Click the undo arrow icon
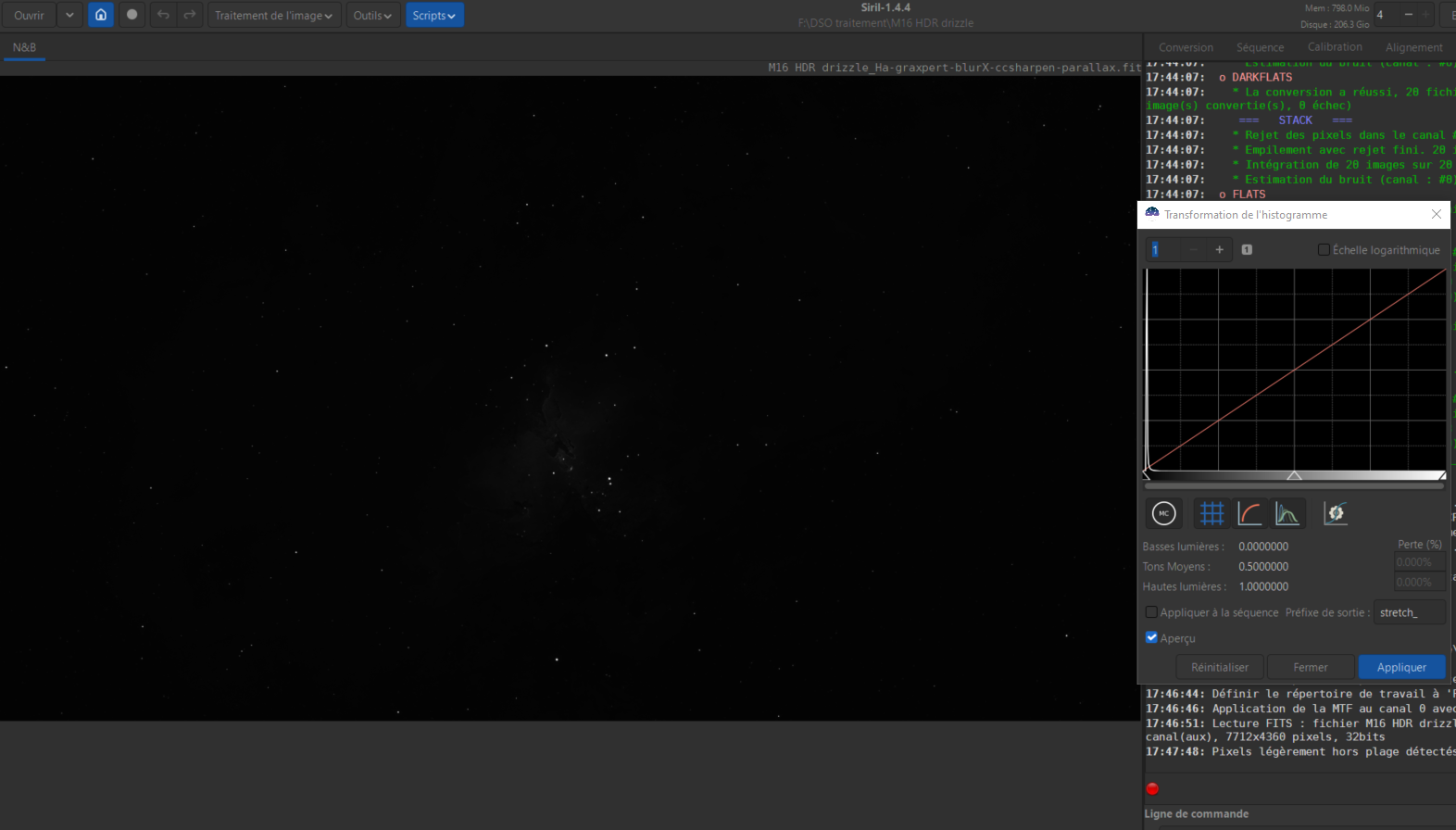The width and height of the screenshot is (1456, 830). pos(163,15)
